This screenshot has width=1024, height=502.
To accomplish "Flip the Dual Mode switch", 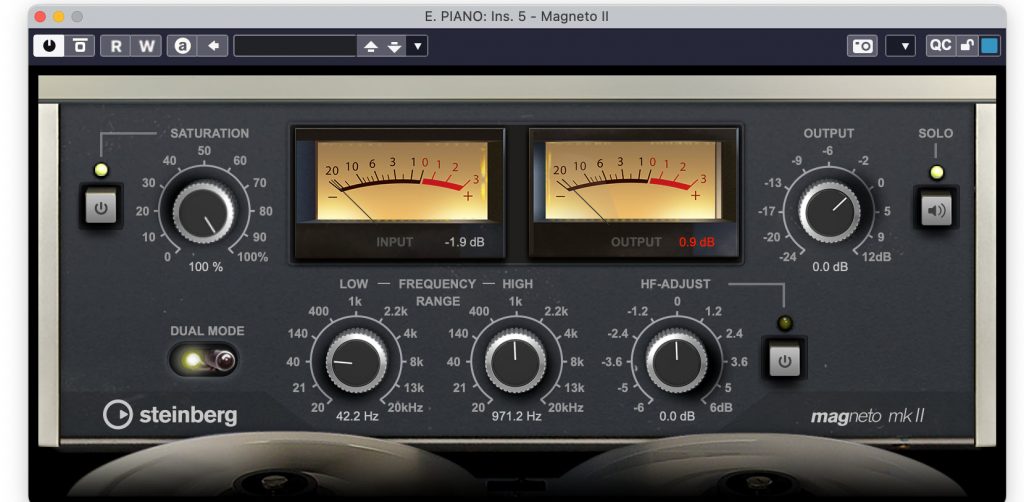I will (x=203, y=359).
